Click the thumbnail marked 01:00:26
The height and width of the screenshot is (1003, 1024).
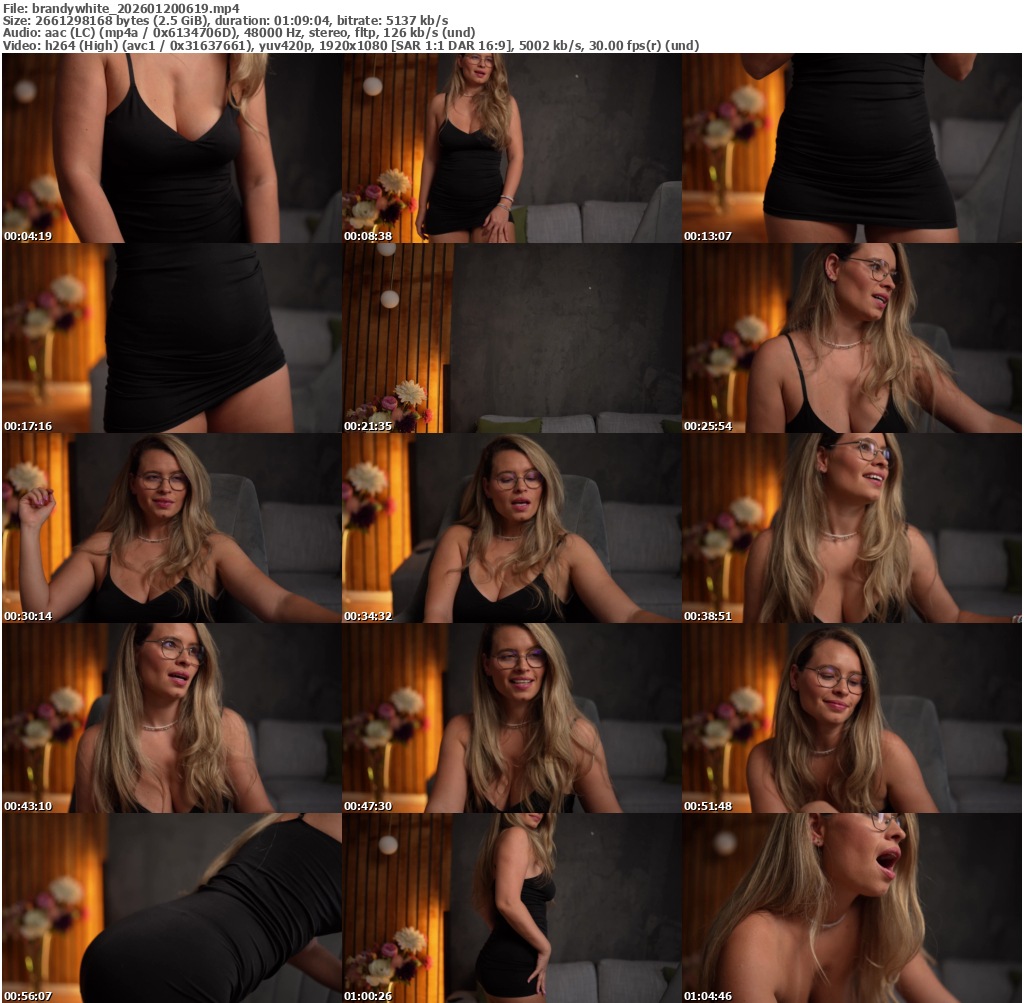pos(511,908)
